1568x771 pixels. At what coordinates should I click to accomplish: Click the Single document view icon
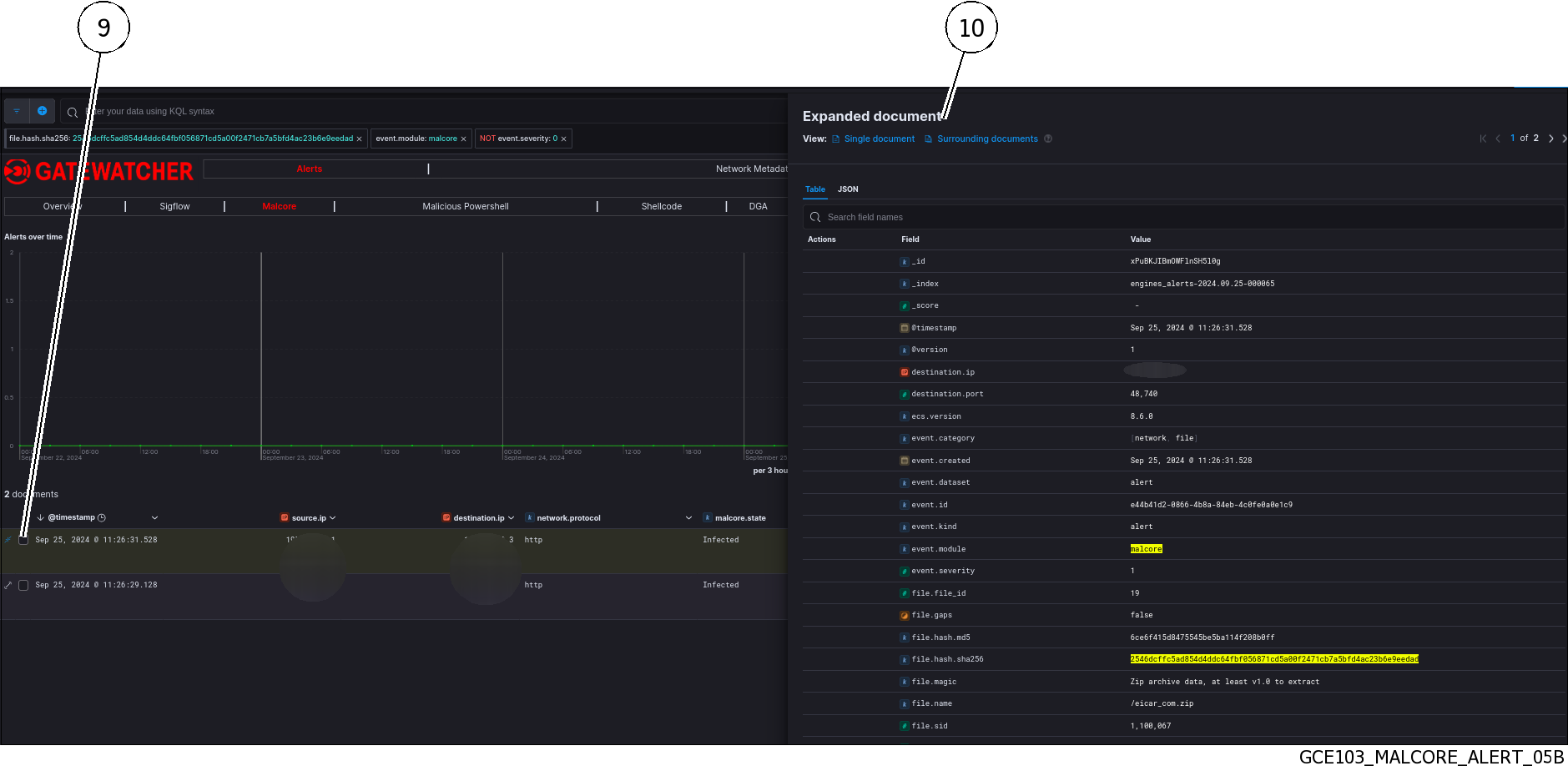tap(837, 139)
